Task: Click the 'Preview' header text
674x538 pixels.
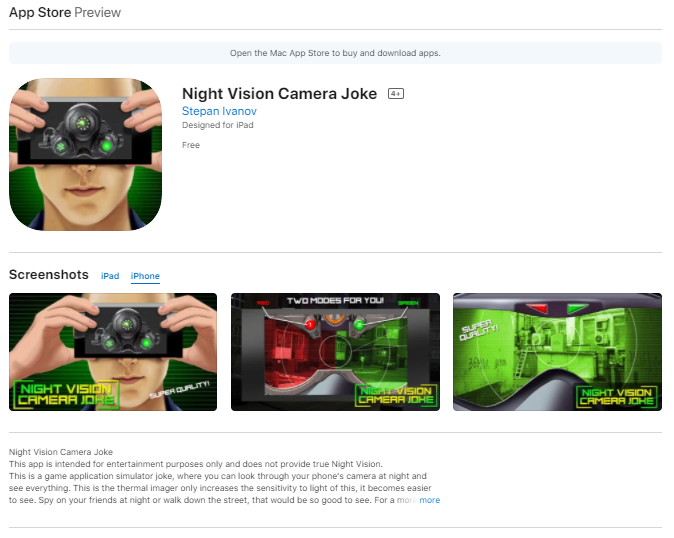Action: pyautogui.click(x=98, y=12)
